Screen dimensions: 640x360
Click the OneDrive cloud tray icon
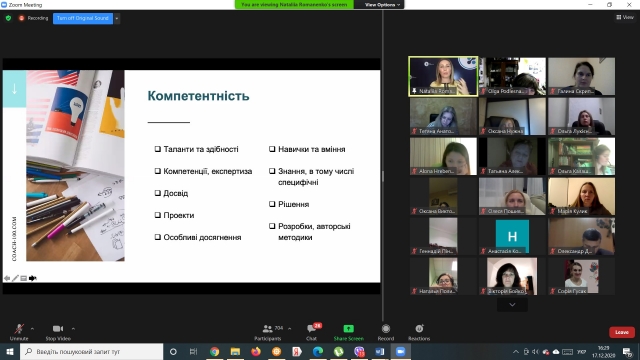pos(556,351)
